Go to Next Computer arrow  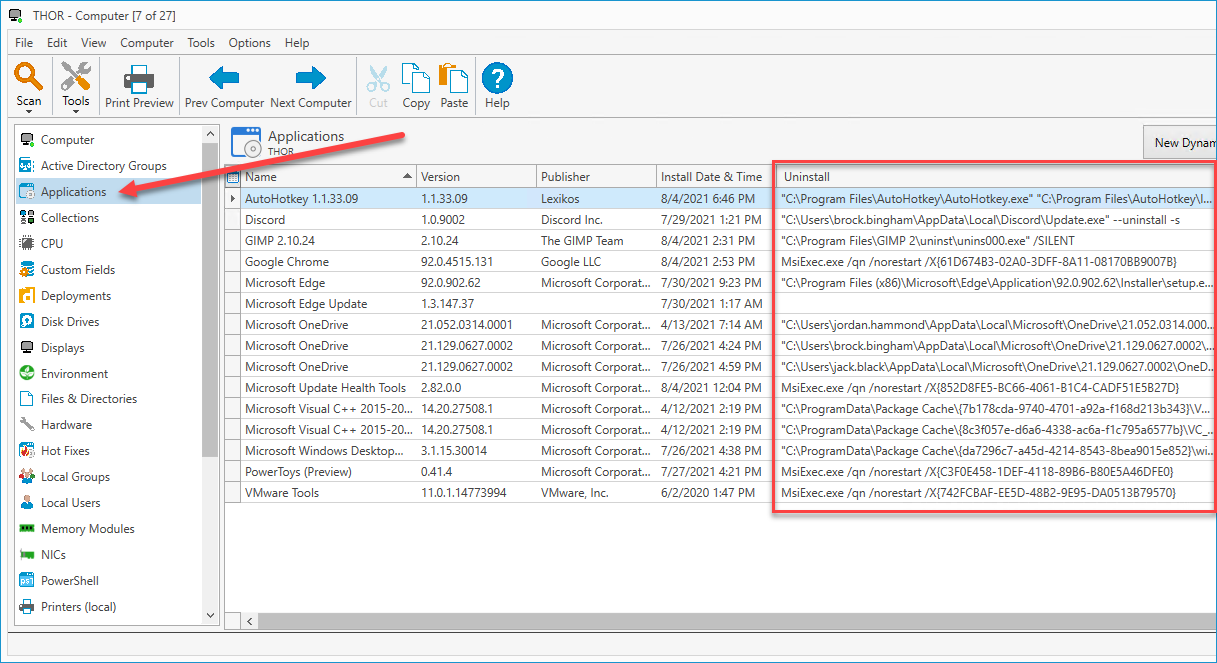click(x=311, y=78)
